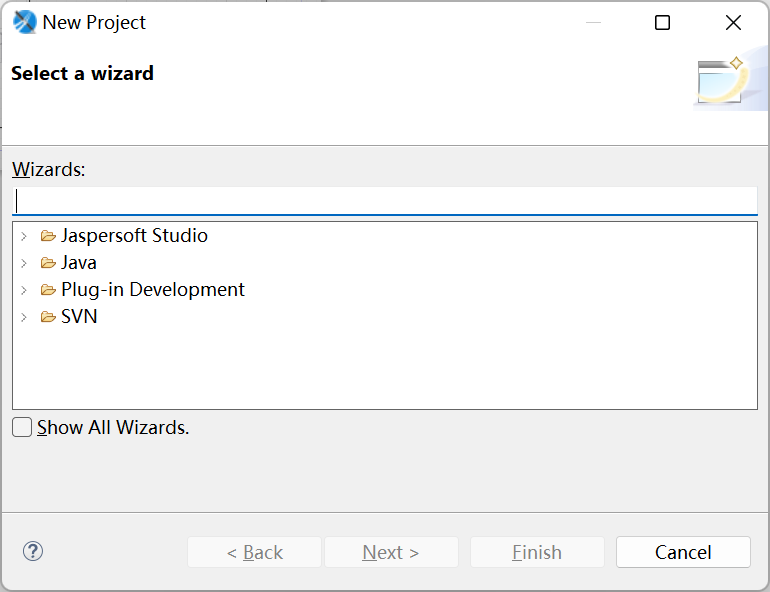Select the SVN wizard category label

tap(79, 317)
